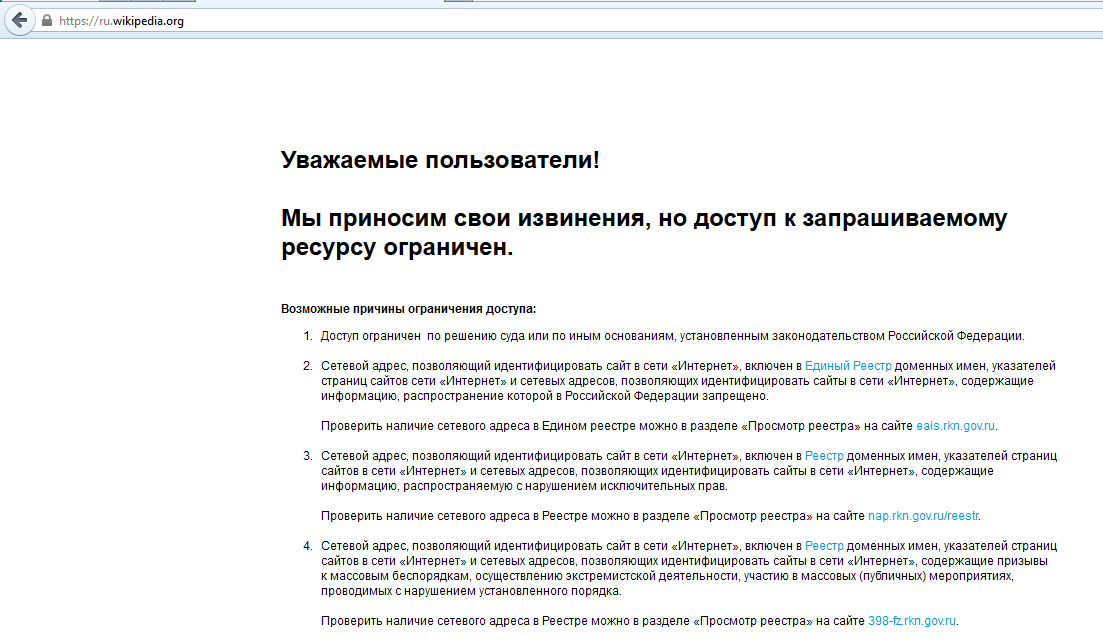Focus the ru.wikipedia.org address bar
Viewport: 1103px width, 643px height.
(400, 21)
